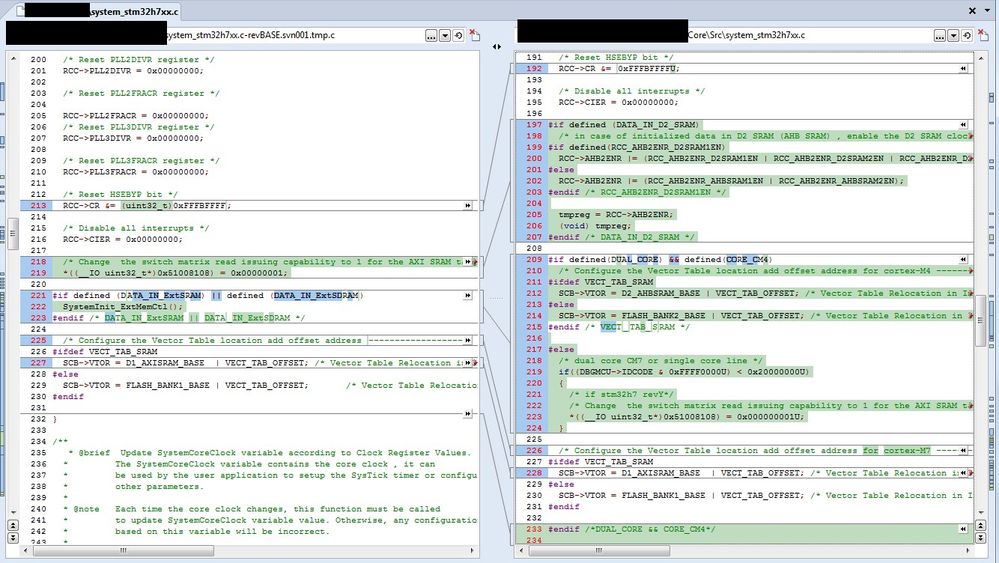Click left pane horizontal scroll right arrow
The width and height of the screenshot is (999, 563).
point(472,550)
